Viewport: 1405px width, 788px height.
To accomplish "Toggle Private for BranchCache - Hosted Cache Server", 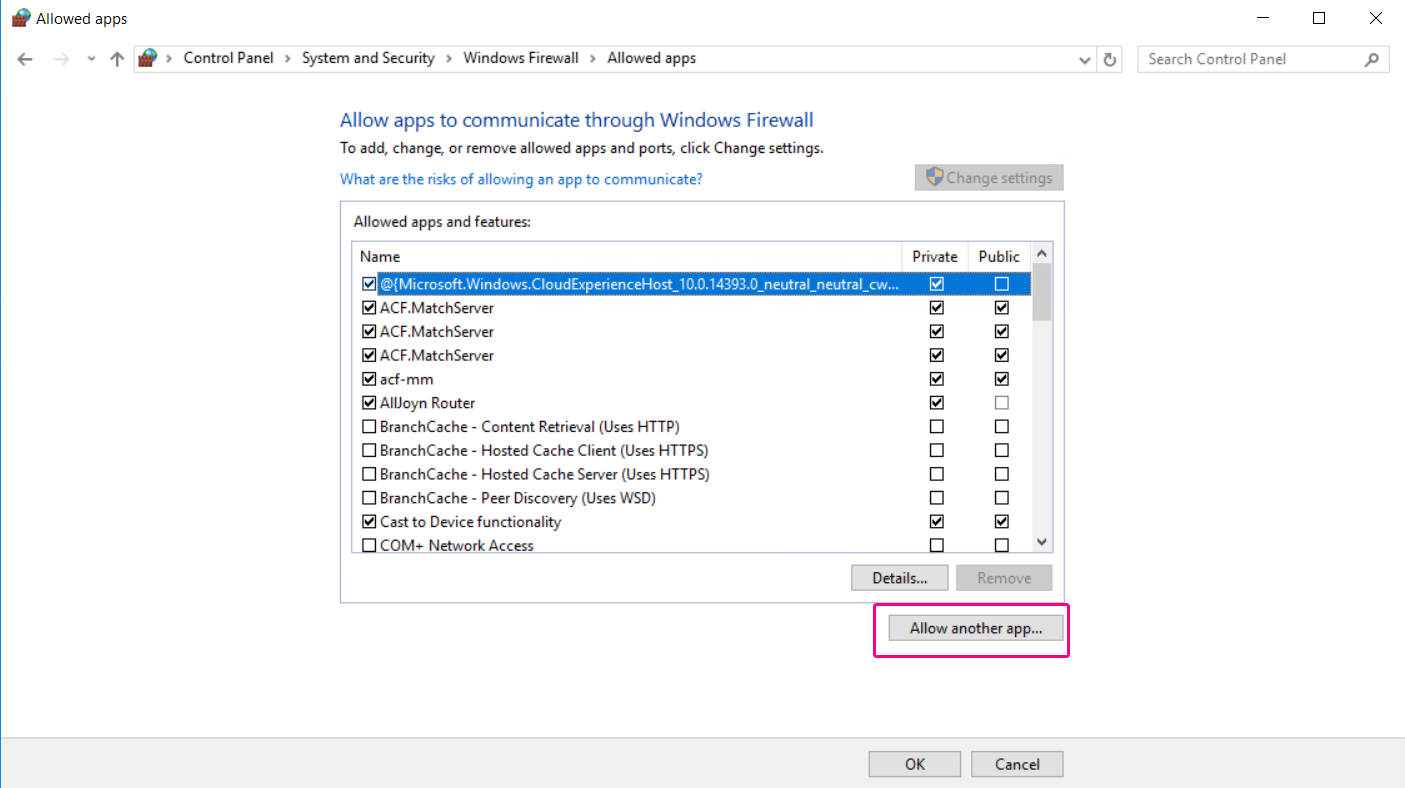I will point(937,474).
